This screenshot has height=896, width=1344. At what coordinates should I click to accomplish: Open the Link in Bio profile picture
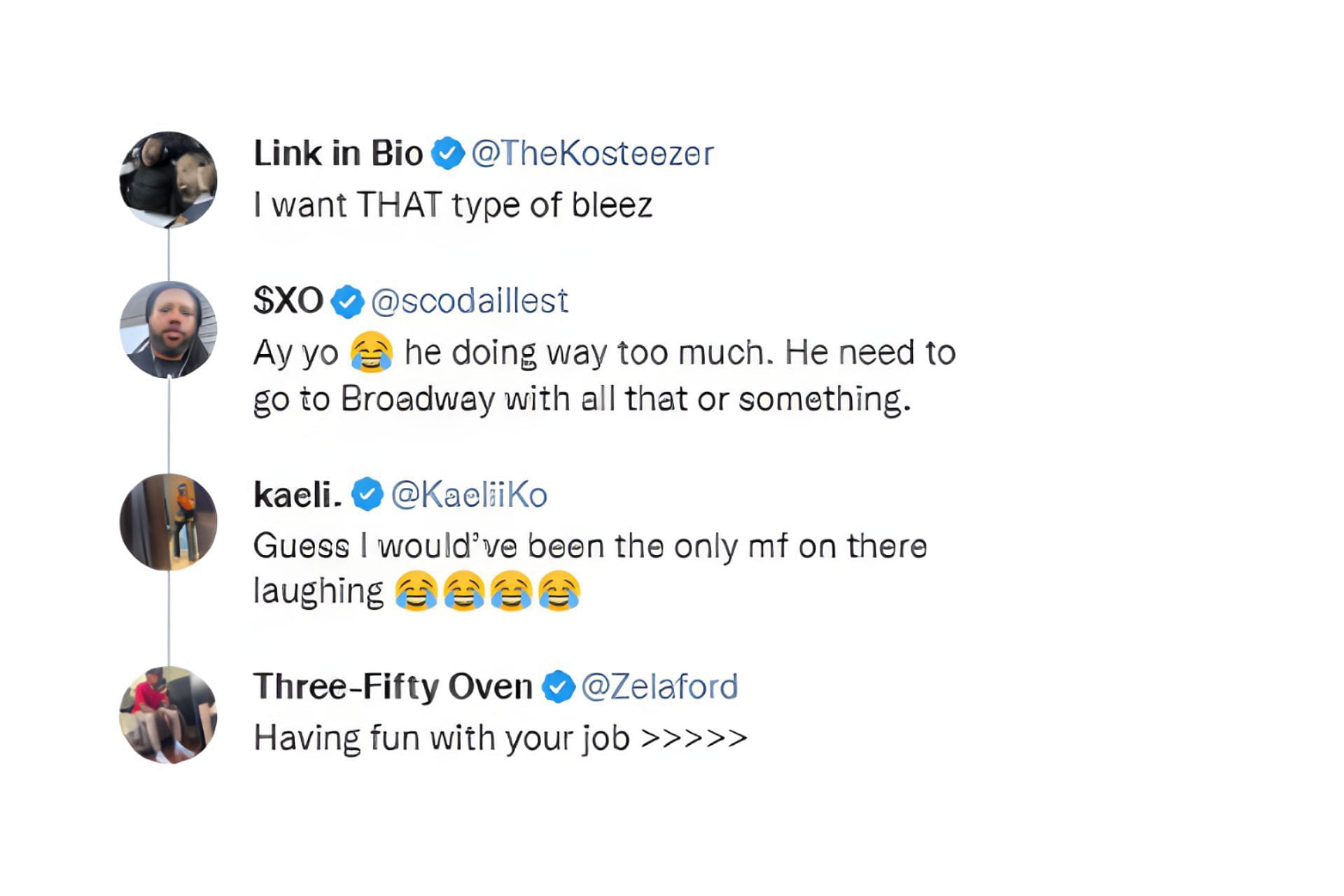click(169, 180)
